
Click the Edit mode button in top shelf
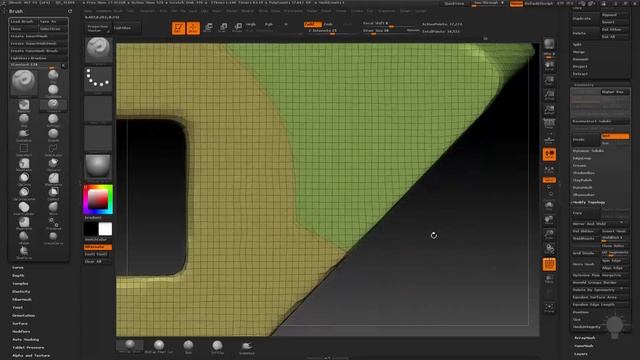[x=178, y=28]
